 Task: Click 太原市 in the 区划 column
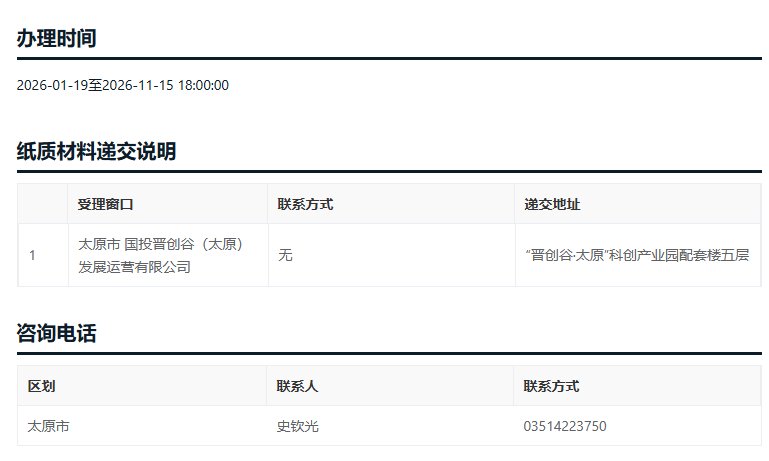(x=48, y=426)
